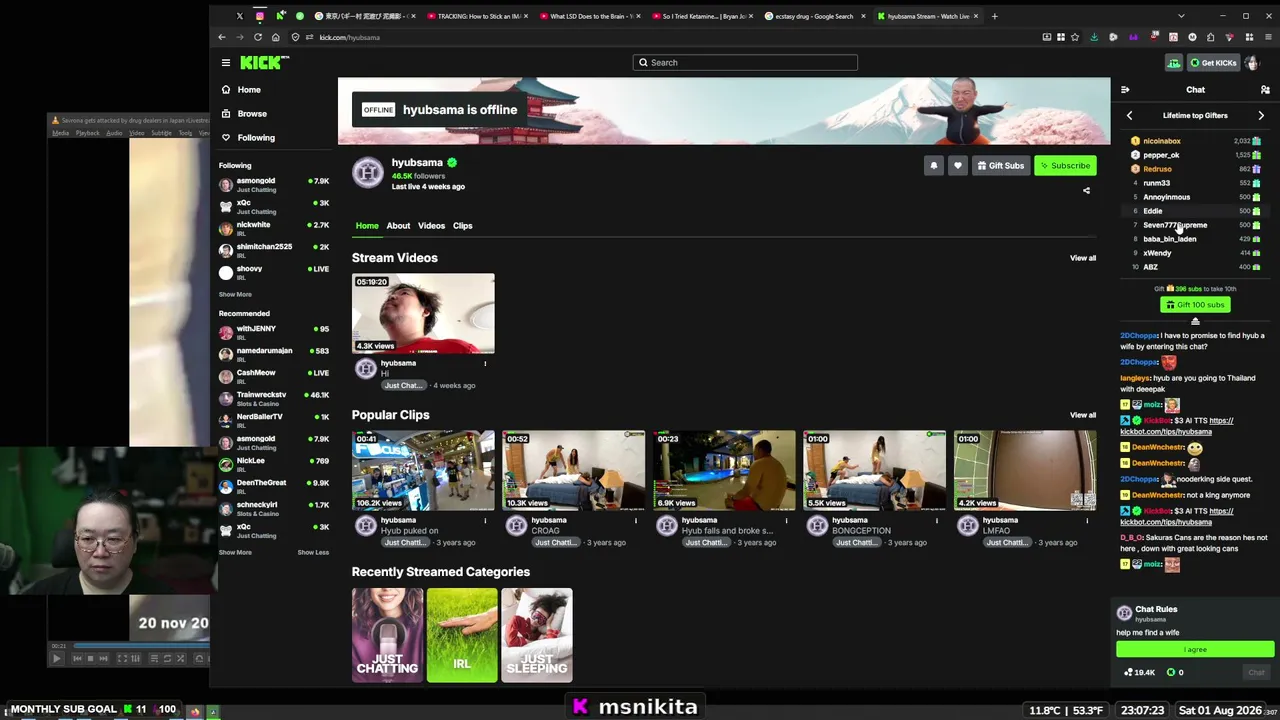Click the bookmark star in the address bar

(1075, 37)
